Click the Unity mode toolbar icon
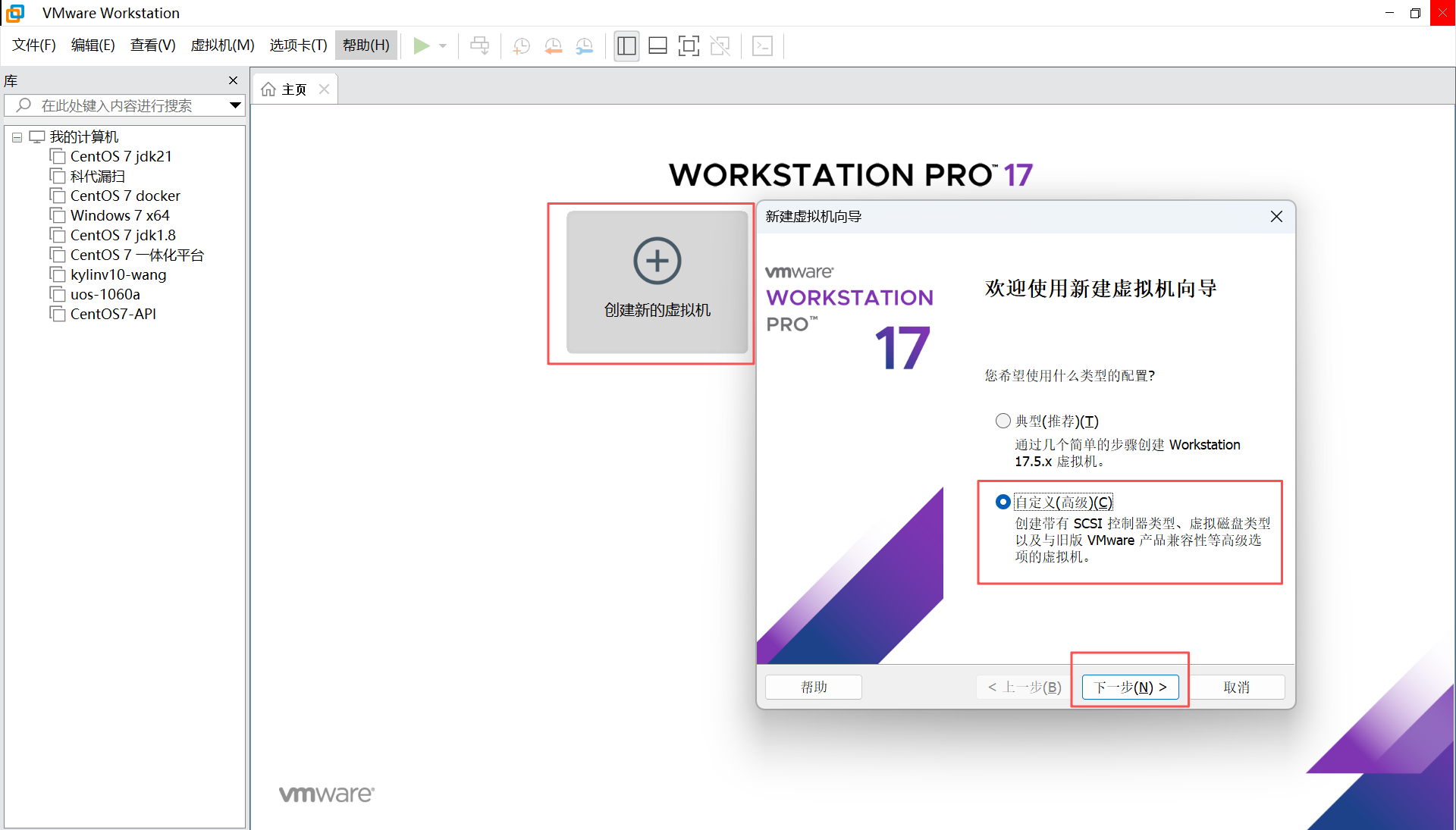This screenshot has height=830, width=1456. click(720, 46)
